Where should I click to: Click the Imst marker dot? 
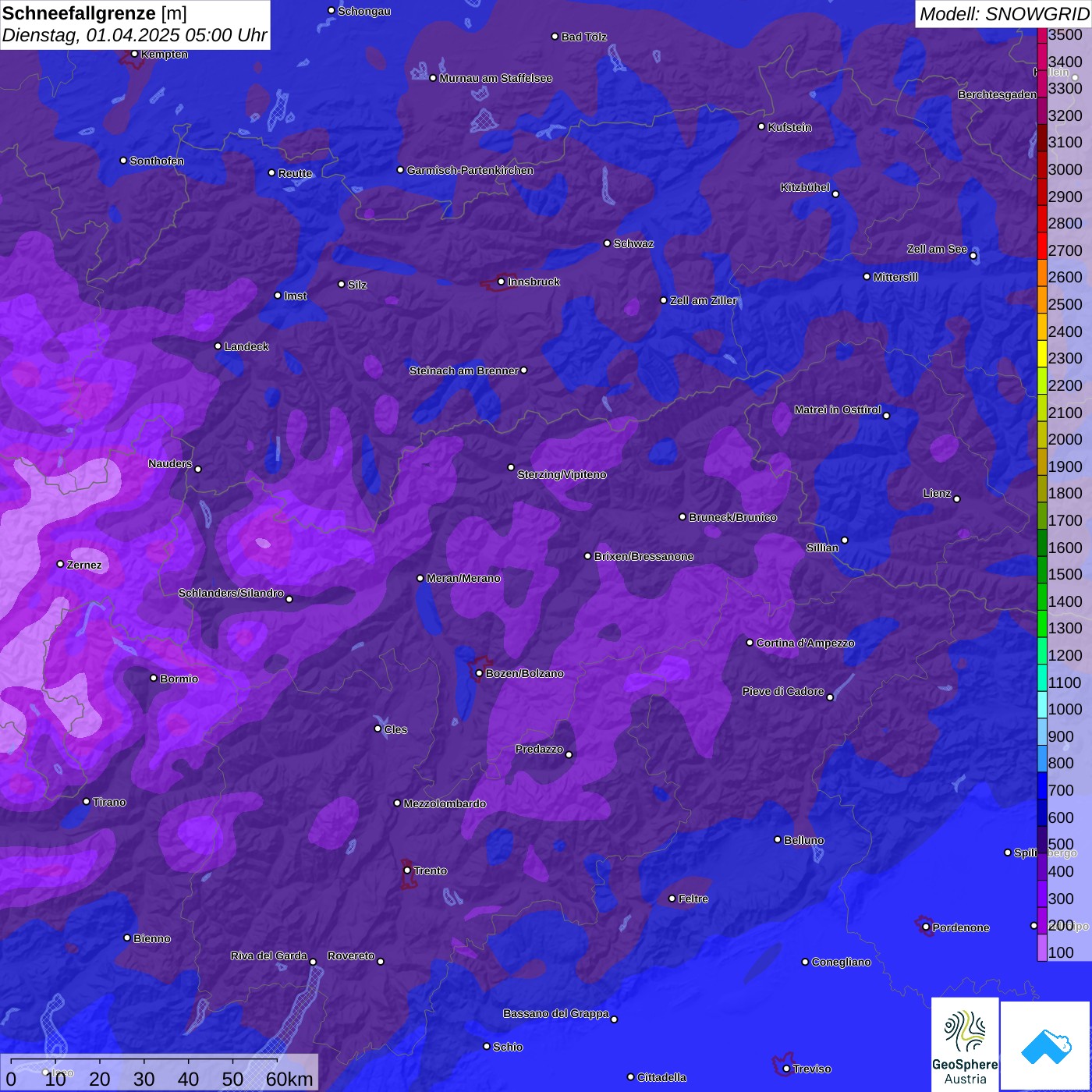[x=278, y=296]
